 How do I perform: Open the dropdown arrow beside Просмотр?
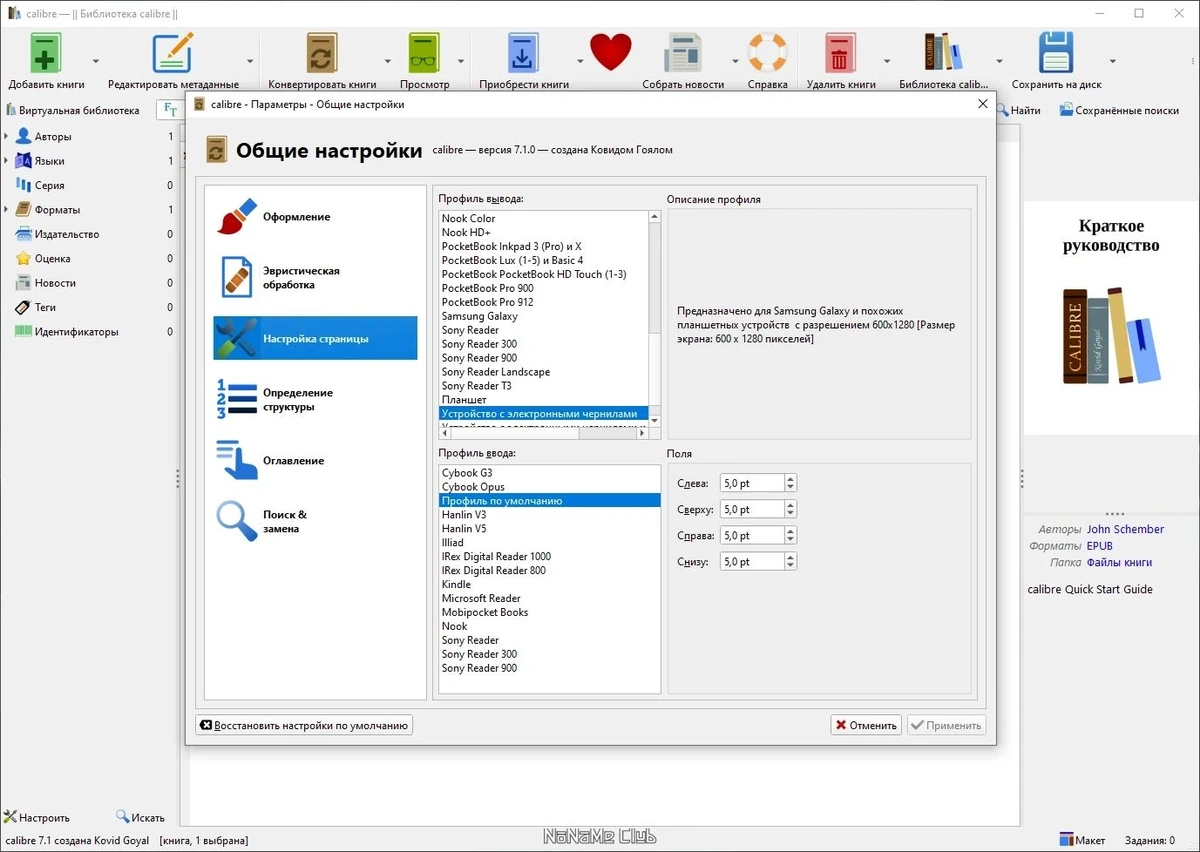point(461,61)
